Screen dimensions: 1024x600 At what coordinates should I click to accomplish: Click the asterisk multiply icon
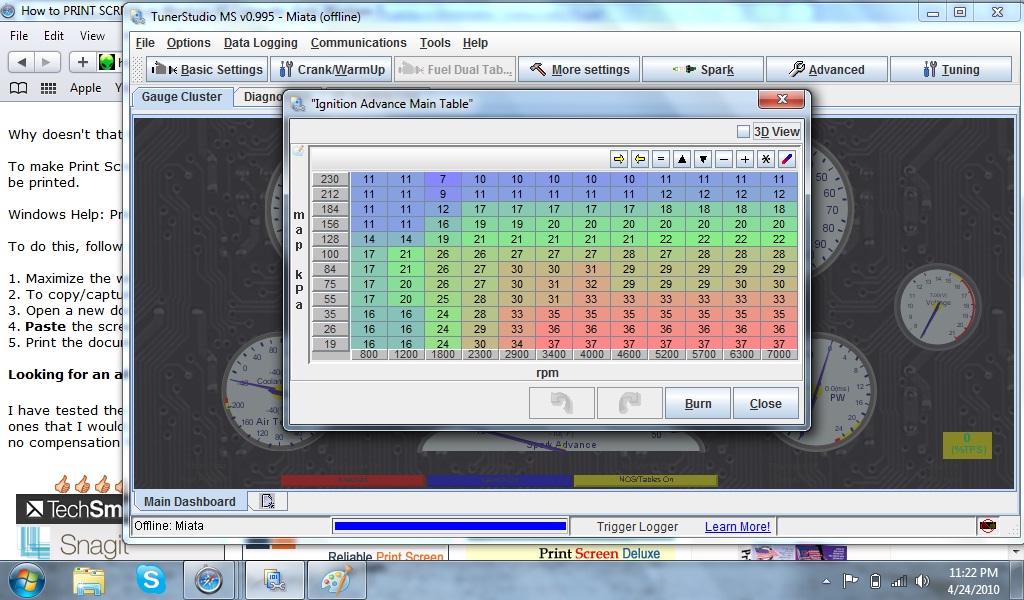tap(766, 159)
